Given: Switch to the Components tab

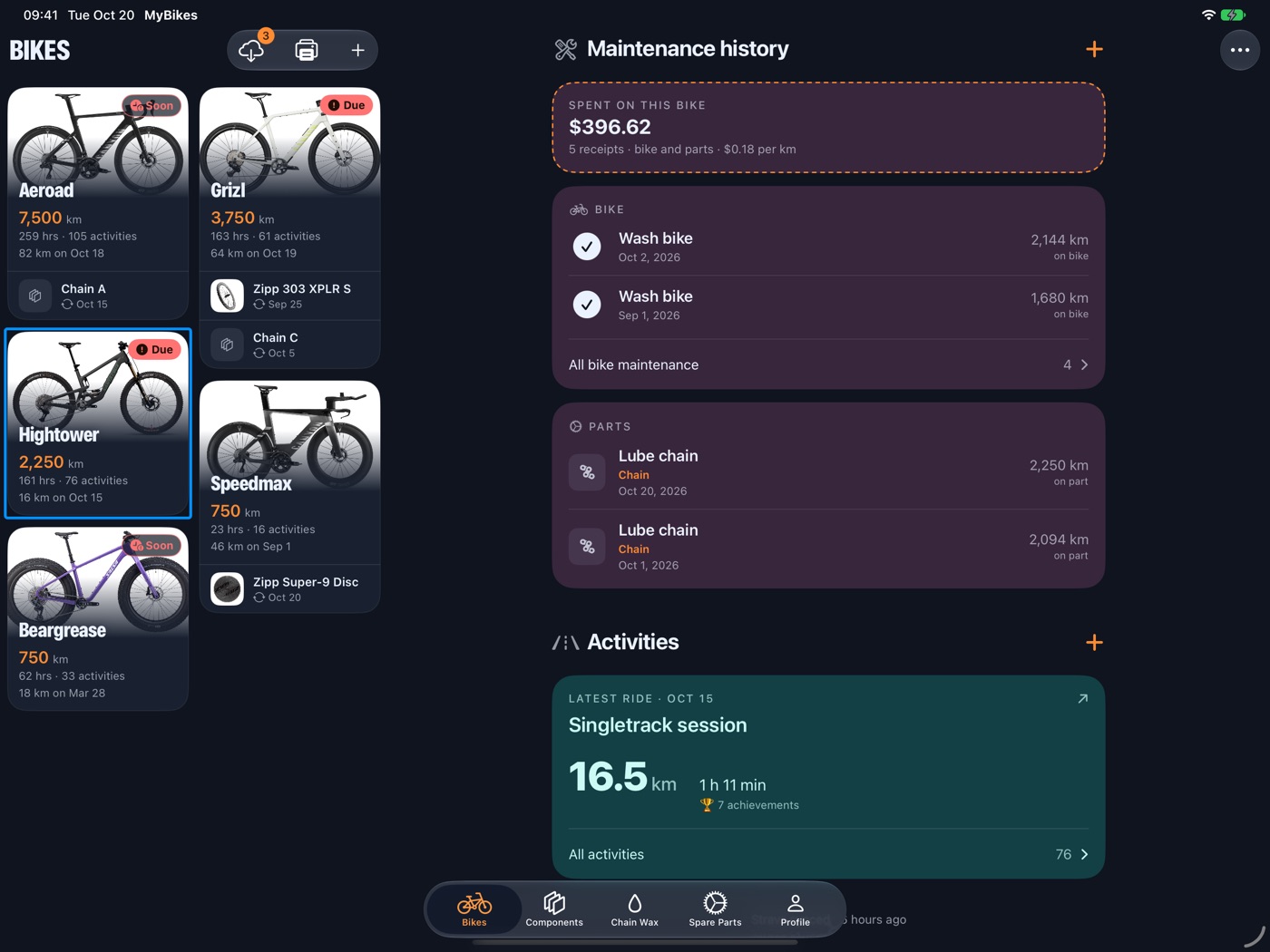Looking at the screenshot, I should (x=554, y=909).
